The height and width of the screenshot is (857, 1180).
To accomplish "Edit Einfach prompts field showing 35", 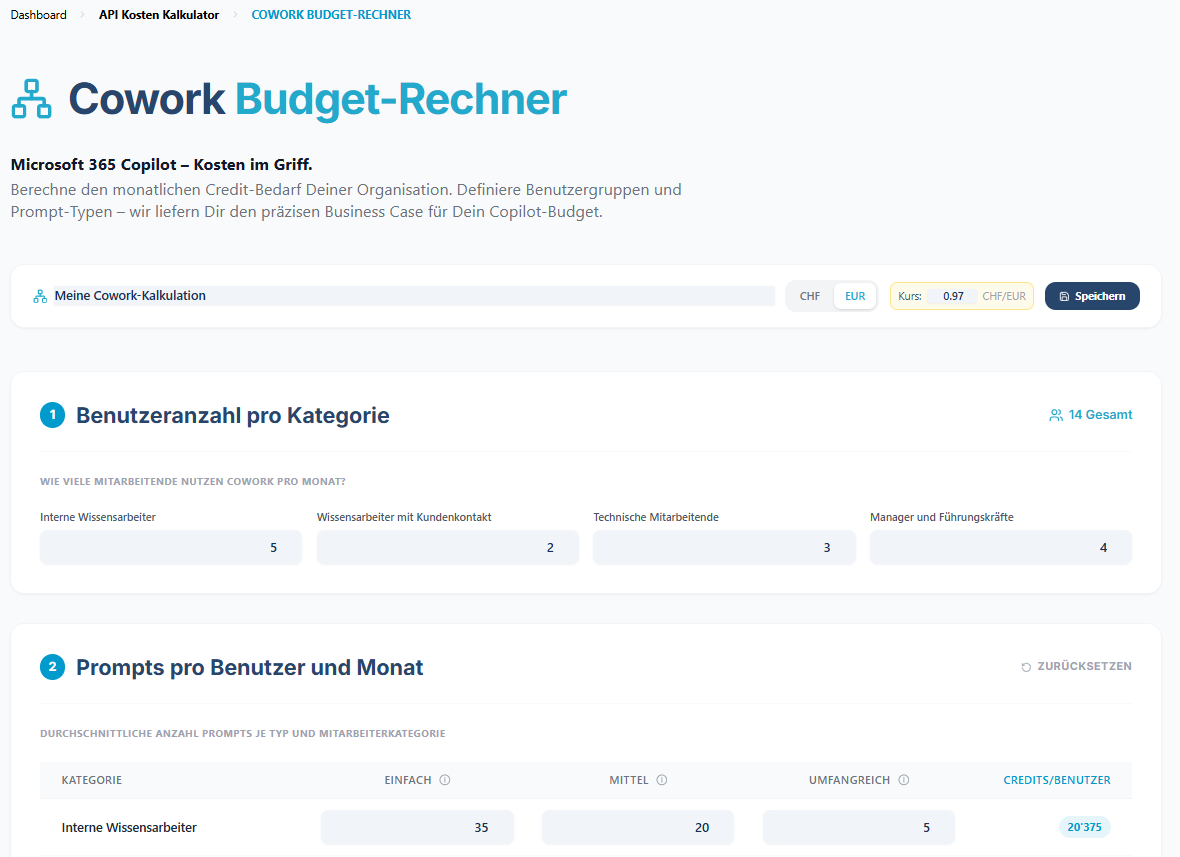I will pyautogui.click(x=417, y=828).
